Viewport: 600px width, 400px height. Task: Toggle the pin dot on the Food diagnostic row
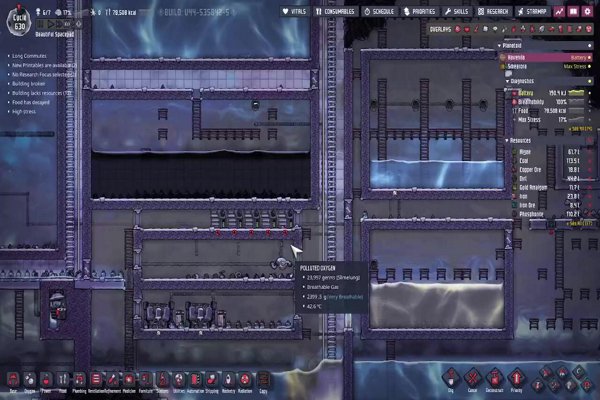590,111
